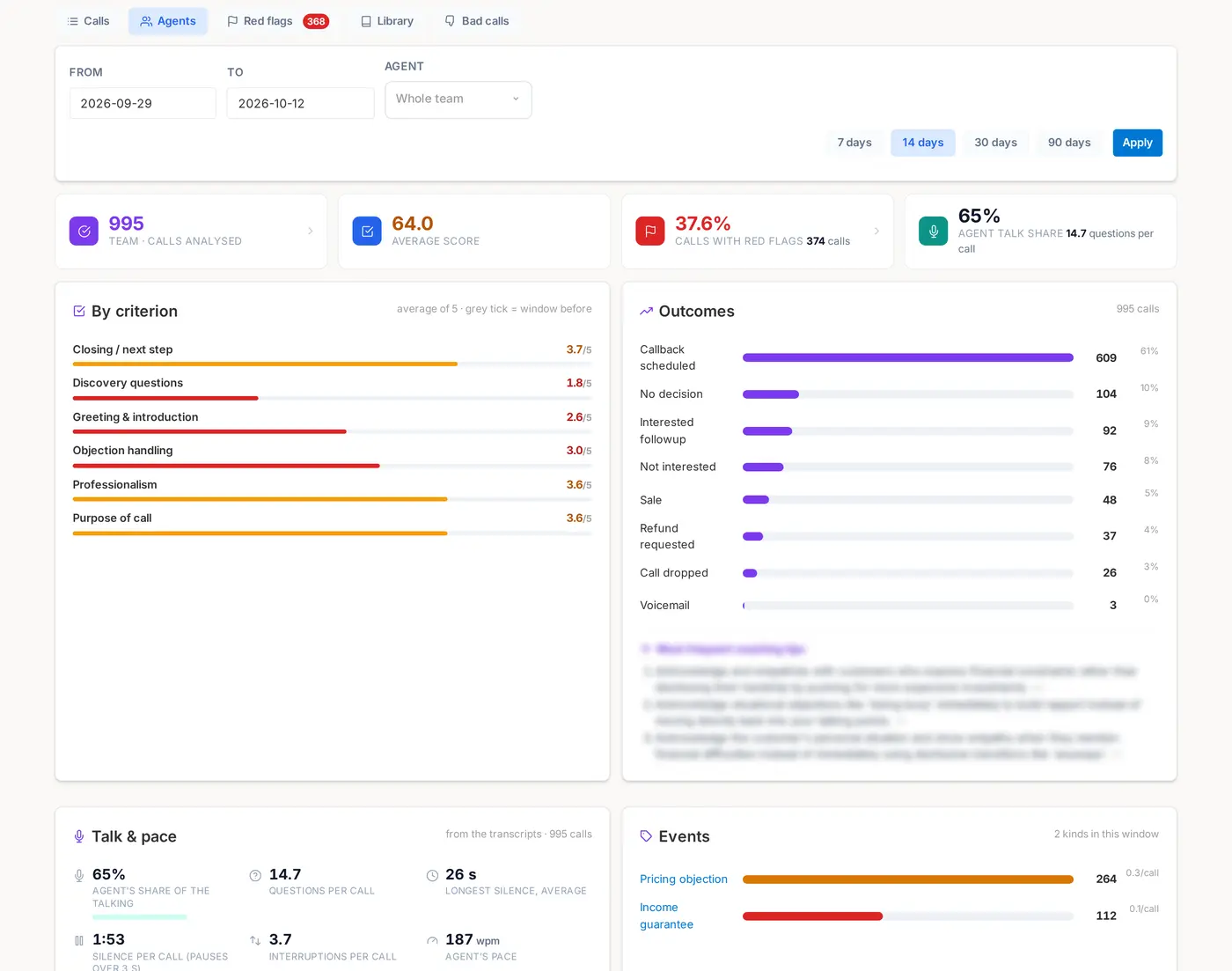Open the Calls tab
Viewport: 1232px width, 971px height.
click(88, 21)
